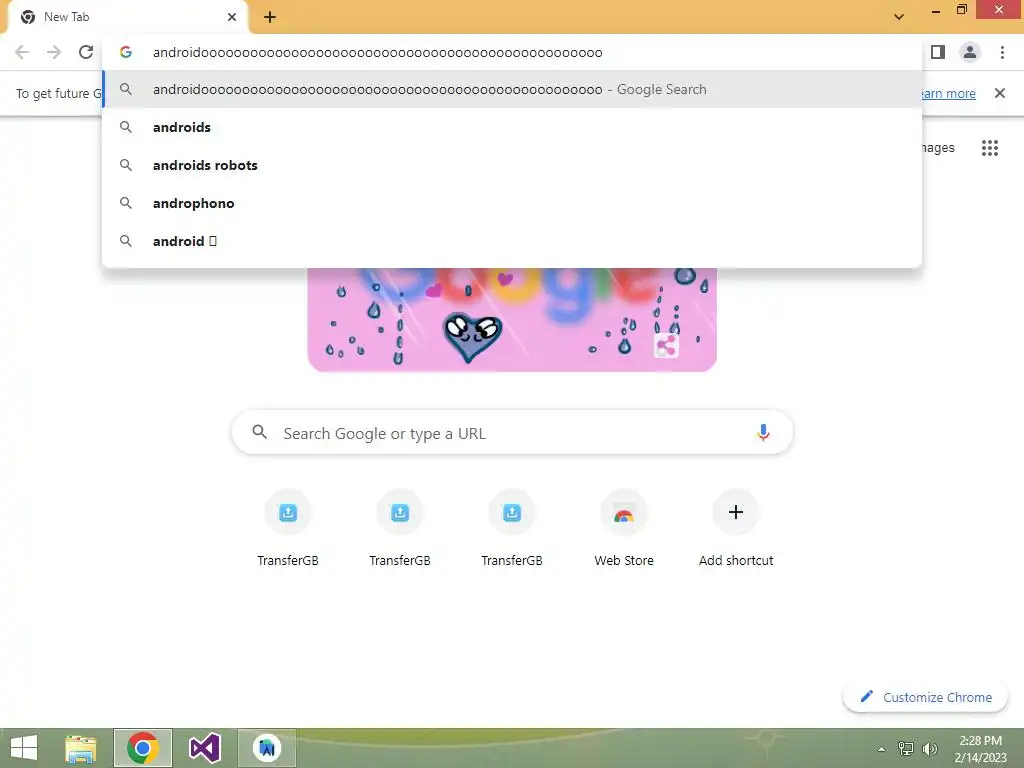Choose the 'androids robots' suggestion
This screenshot has width=1024, height=768.
[512, 165]
